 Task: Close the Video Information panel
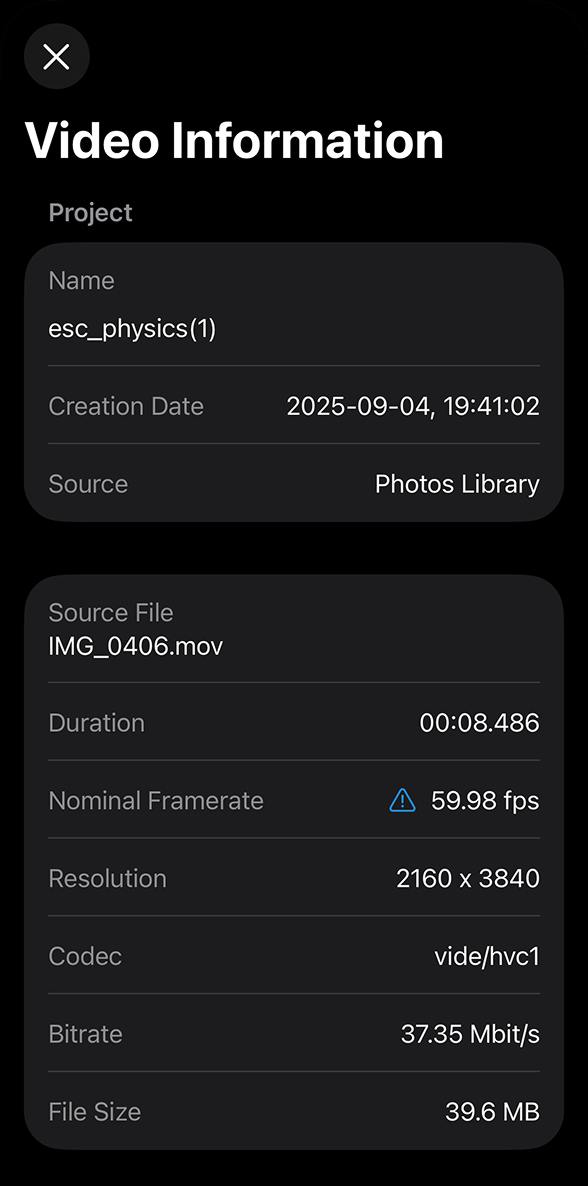tap(57, 57)
